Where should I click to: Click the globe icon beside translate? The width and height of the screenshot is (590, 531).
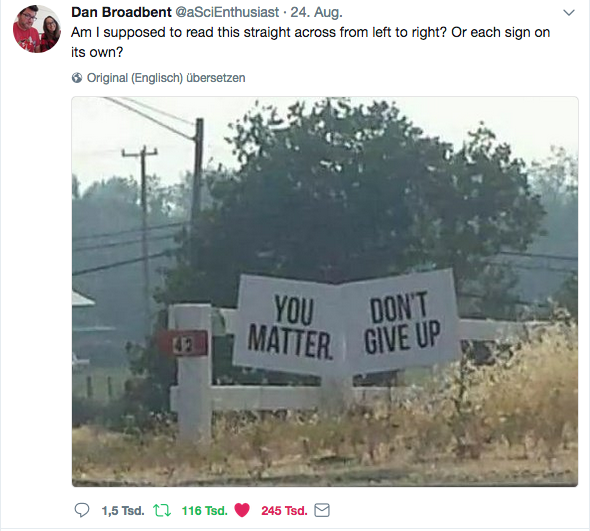(77, 78)
